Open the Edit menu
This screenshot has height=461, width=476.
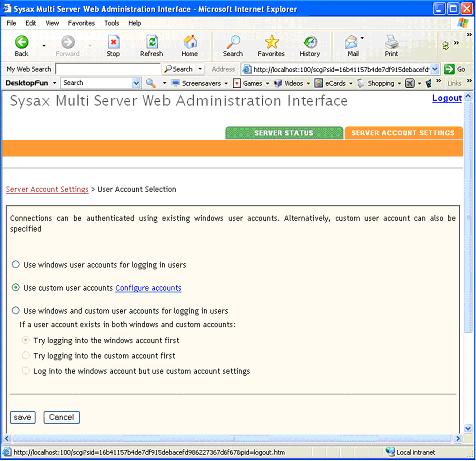[31, 23]
